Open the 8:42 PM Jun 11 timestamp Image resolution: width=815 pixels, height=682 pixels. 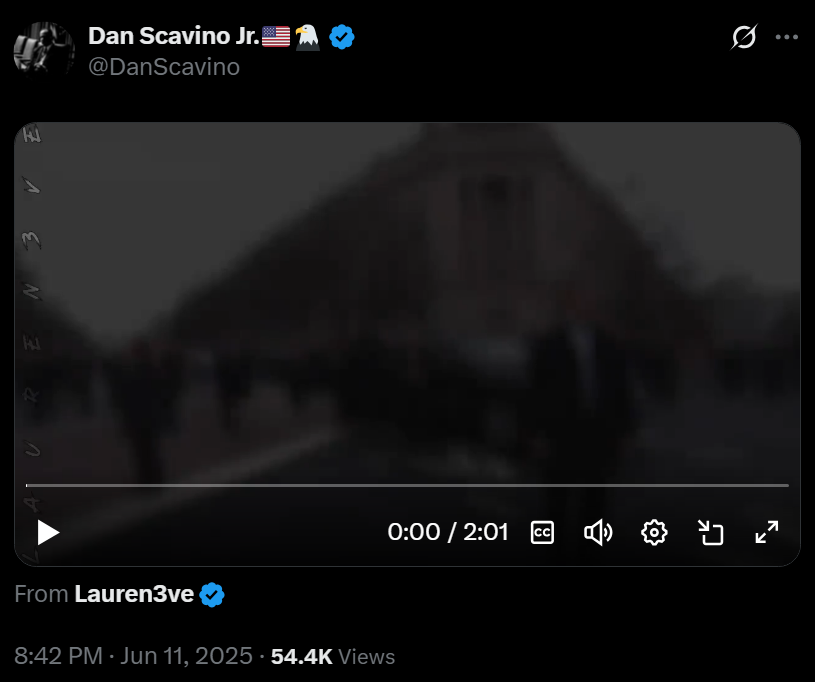coord(134,656)
